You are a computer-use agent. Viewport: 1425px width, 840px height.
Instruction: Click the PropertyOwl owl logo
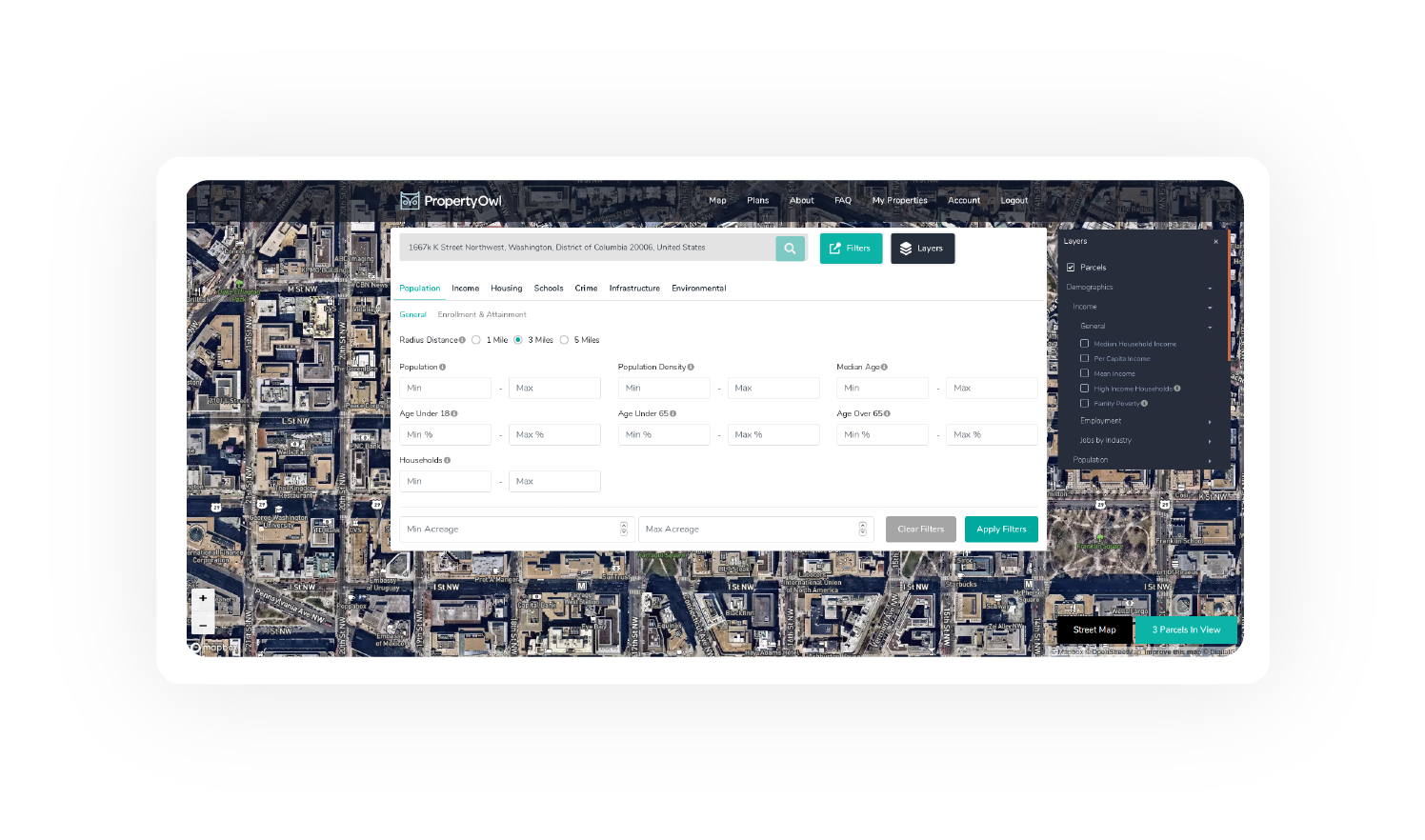tap(410, 201)
